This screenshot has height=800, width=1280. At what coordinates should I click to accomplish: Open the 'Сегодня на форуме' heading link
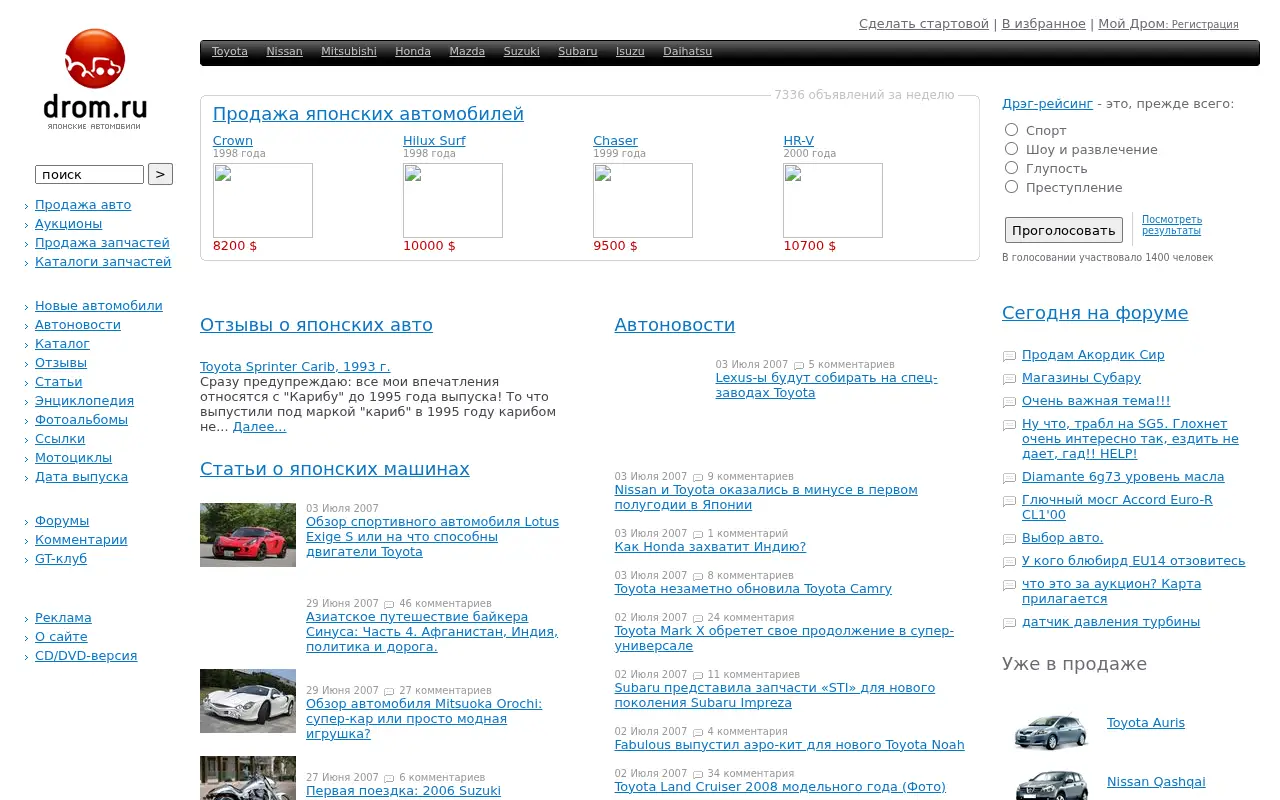(1095, 313)
